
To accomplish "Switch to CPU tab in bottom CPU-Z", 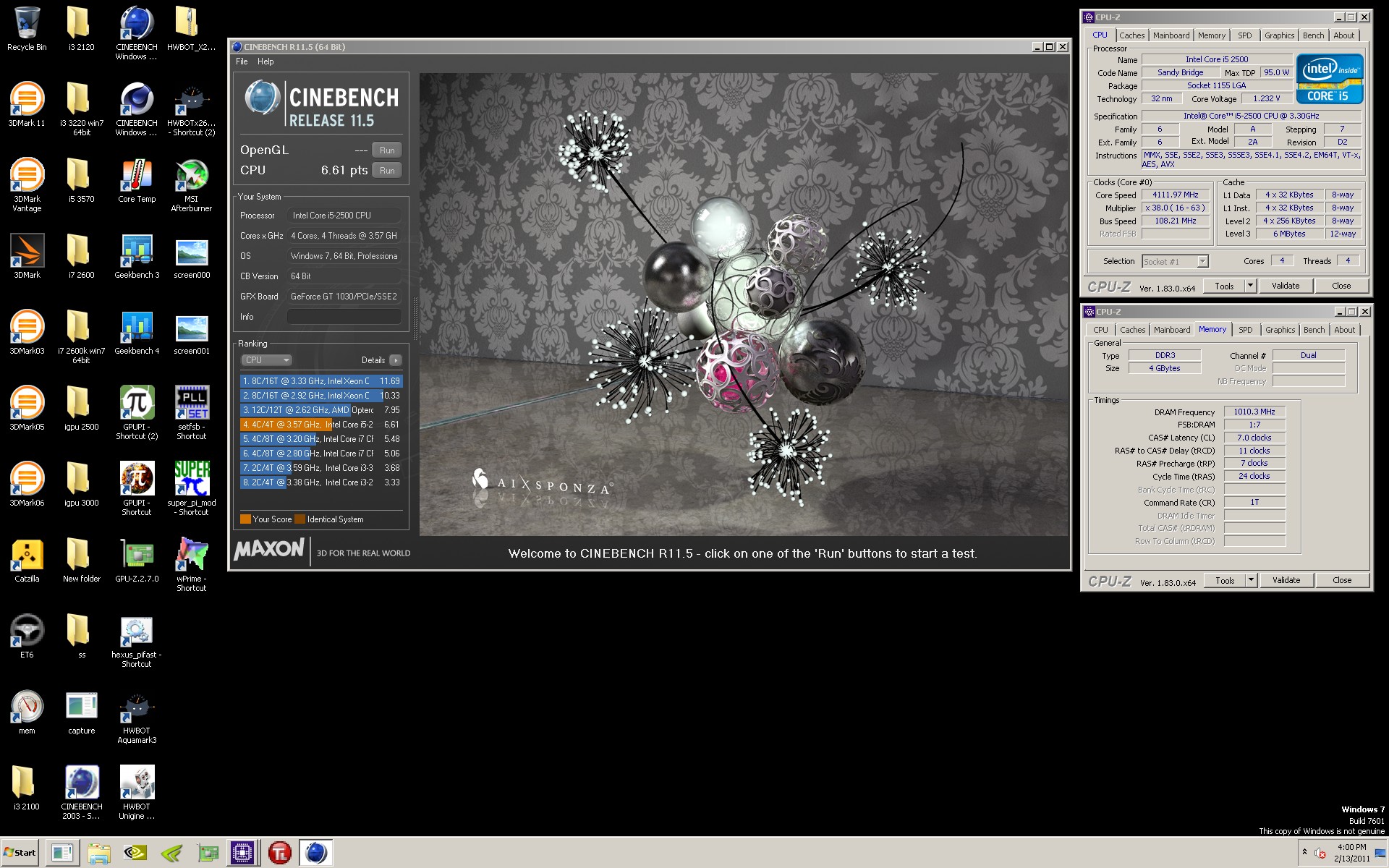I will point(1100,330).
